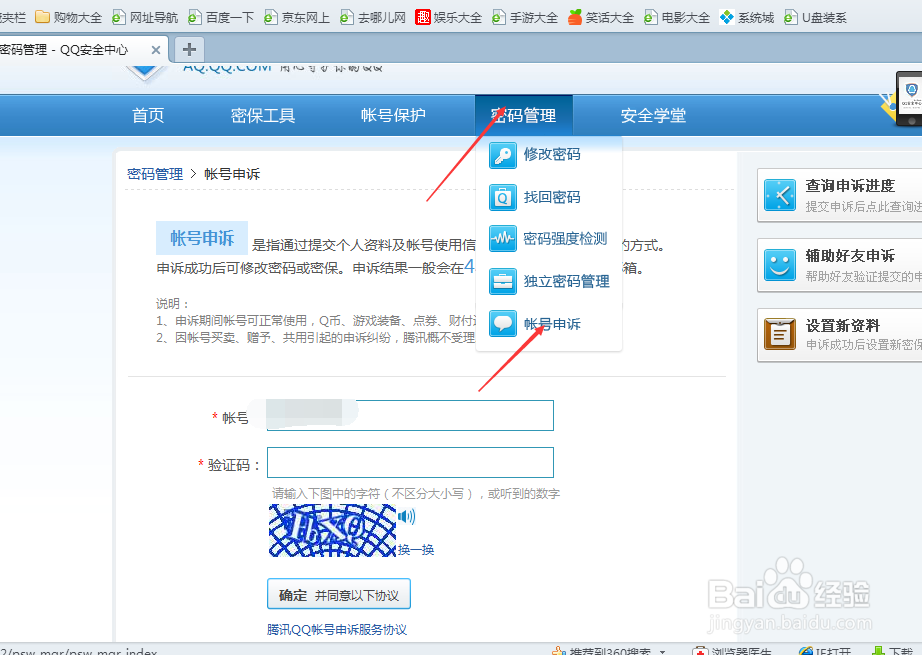Click the clipboard icon for 设置新资料
Screen dimensions: 922x655
(780, 334)
